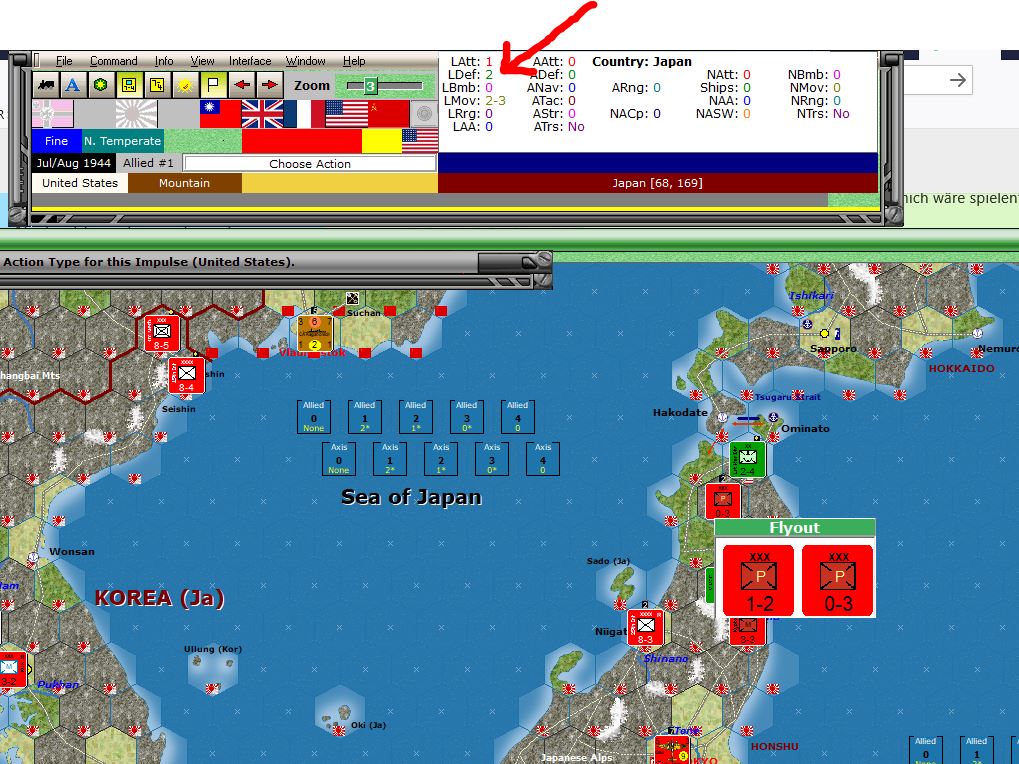Click the browser forward arrow behind the game window
This screenshot has height=764, width=1019.
957,80
